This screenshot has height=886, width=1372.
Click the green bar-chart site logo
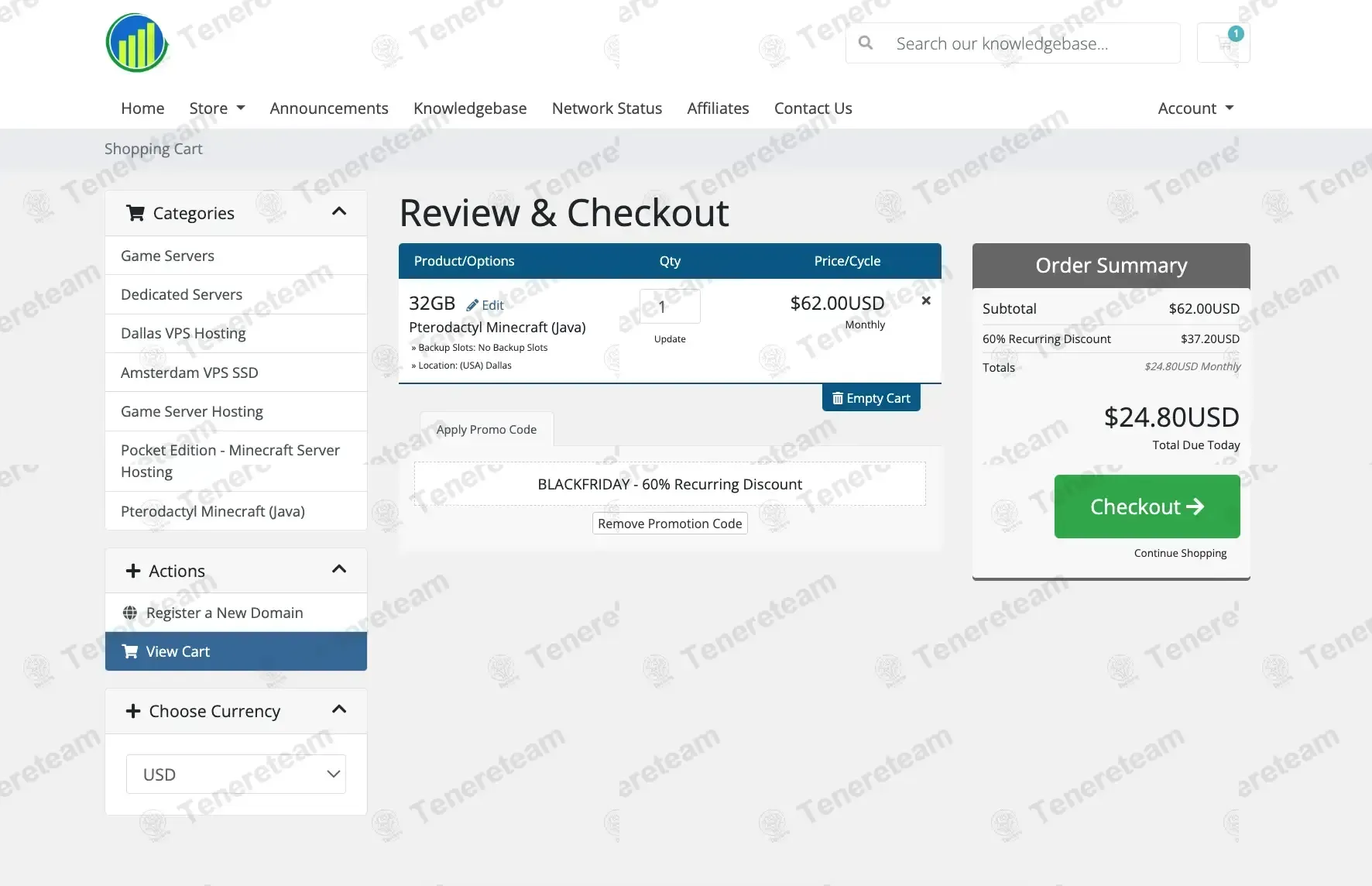pos(137,43)
